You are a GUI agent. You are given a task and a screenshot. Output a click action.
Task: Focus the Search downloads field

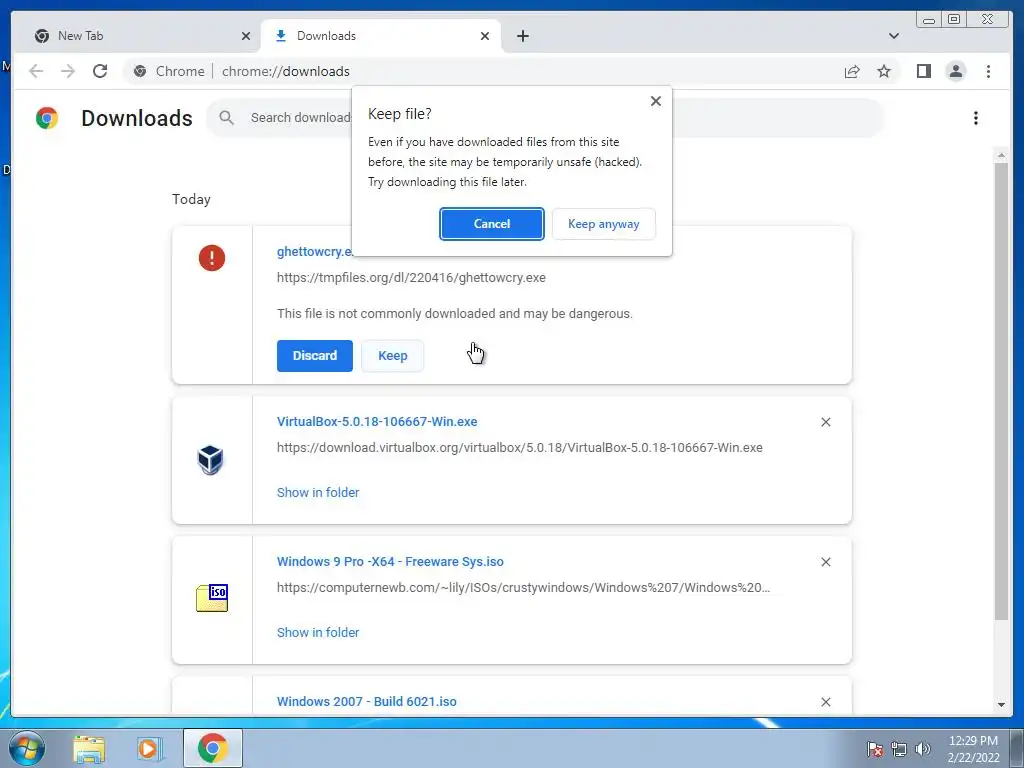point(545,118)
